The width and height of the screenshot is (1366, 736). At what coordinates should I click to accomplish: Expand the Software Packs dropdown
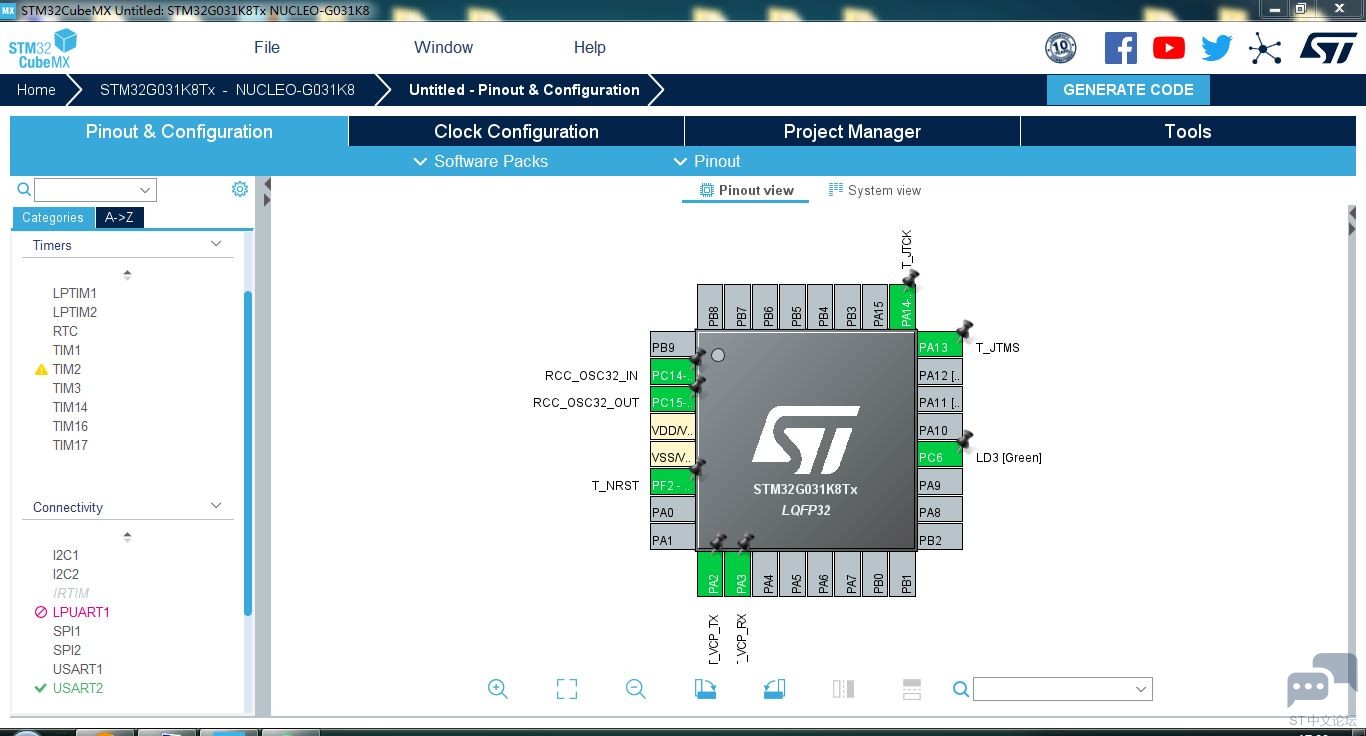(481, 161)
